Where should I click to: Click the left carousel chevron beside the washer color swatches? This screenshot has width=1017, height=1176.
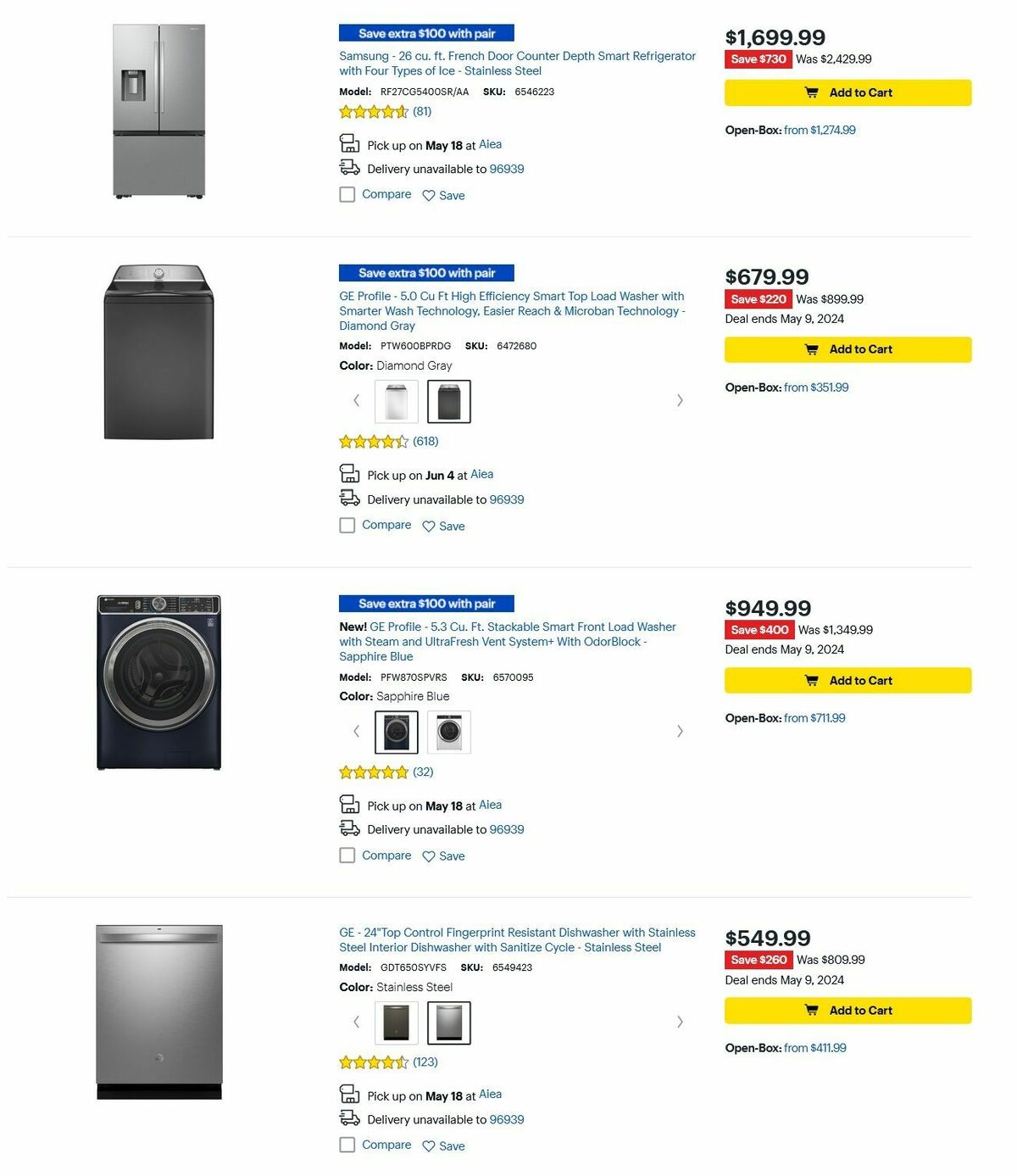(x=356, y=400)
